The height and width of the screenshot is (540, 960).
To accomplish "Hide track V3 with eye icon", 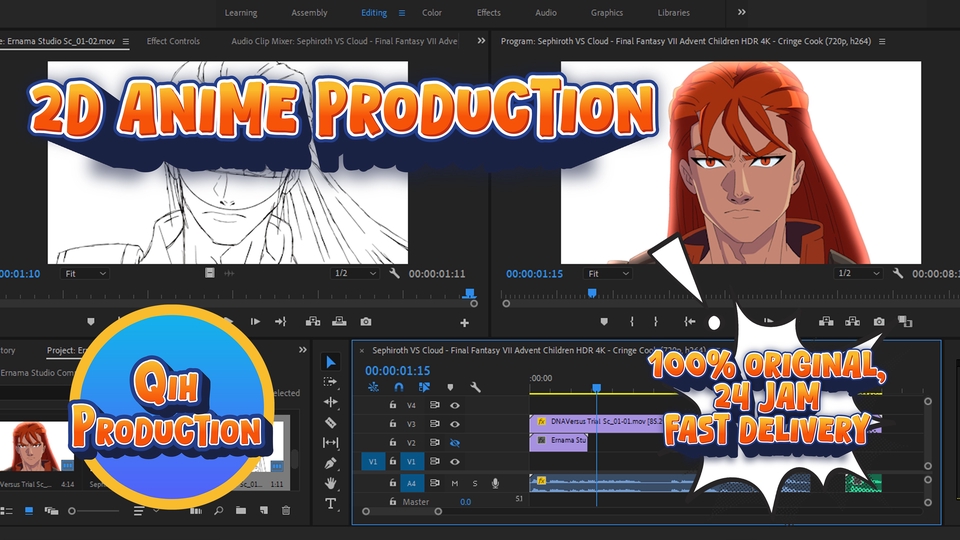I will [x=455, y=424].
